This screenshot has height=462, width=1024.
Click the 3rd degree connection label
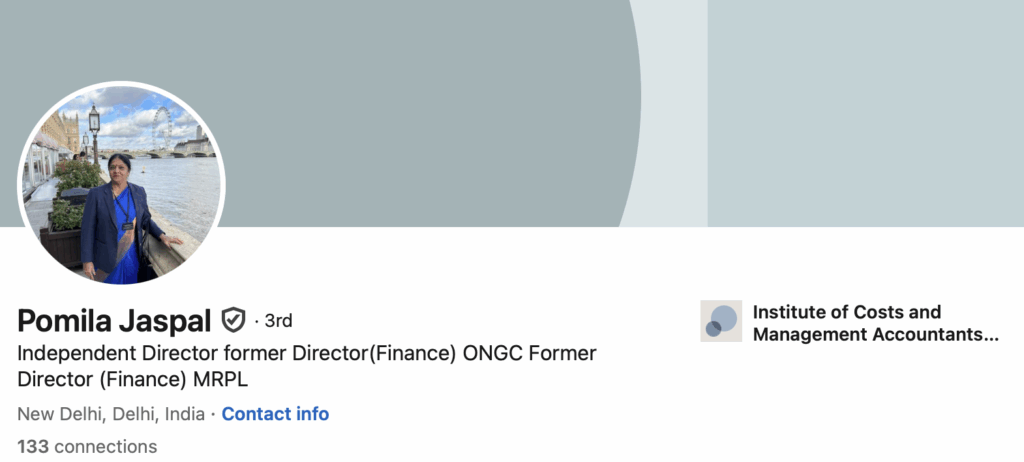tap(278, 321)
